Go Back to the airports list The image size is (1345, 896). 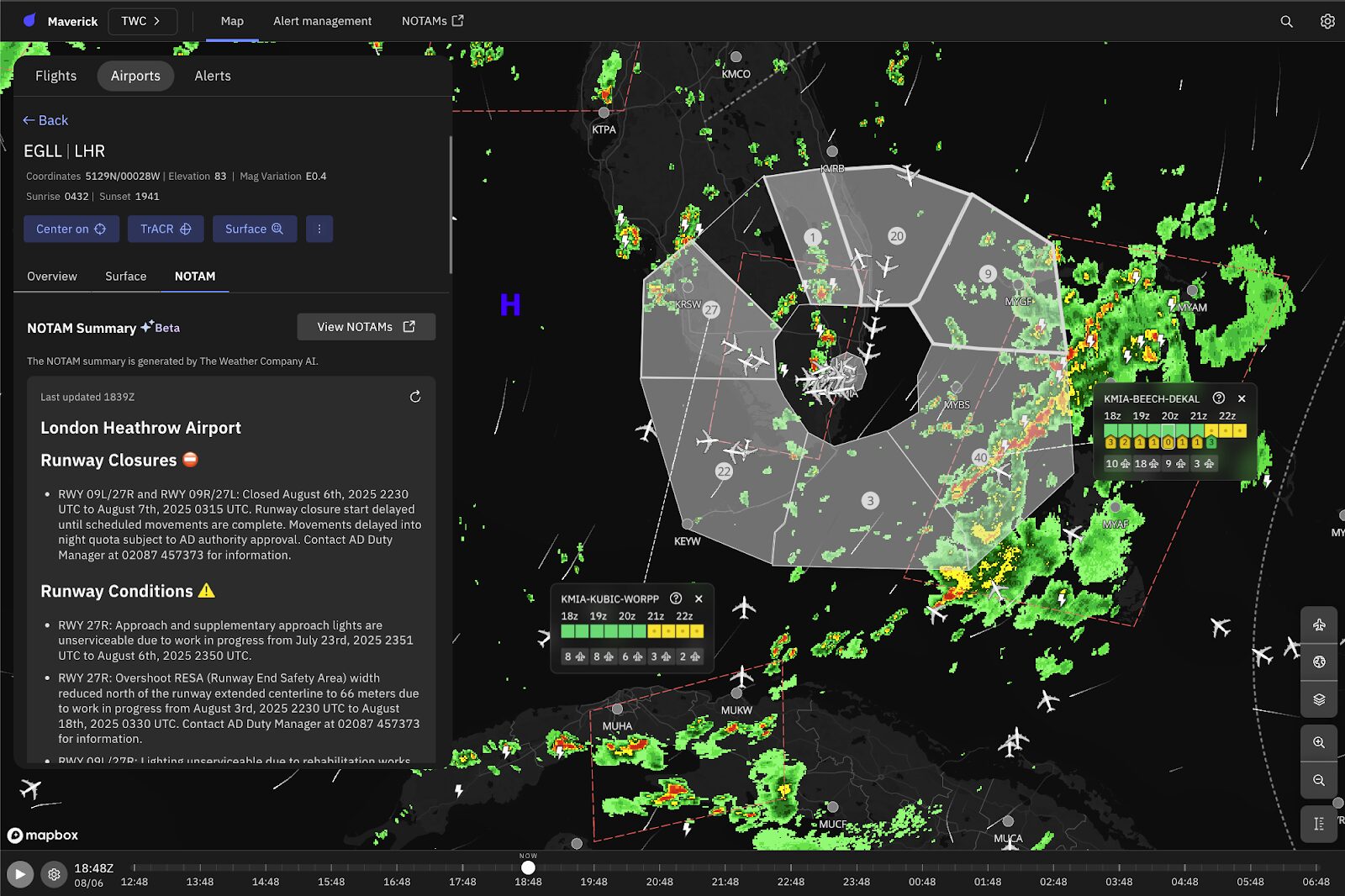45,120
